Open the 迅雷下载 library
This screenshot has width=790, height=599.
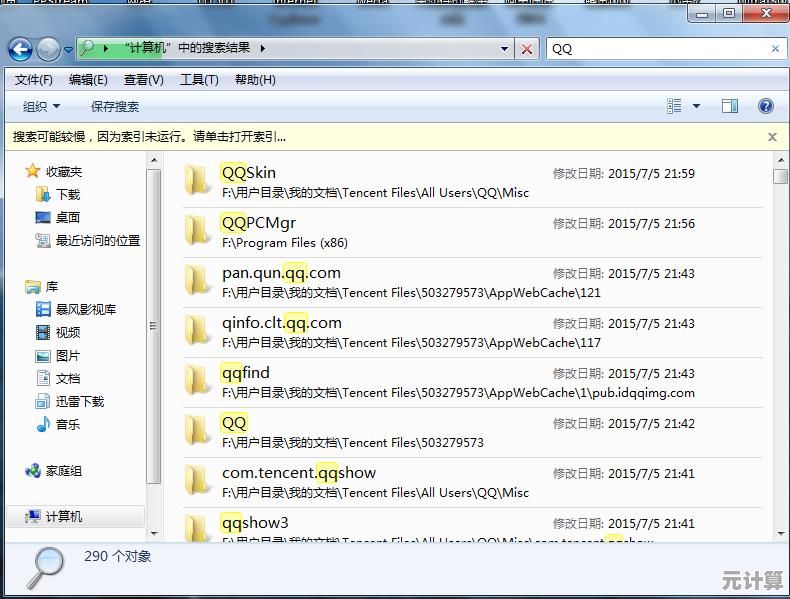pyautogui.click(x=80, y=402)
